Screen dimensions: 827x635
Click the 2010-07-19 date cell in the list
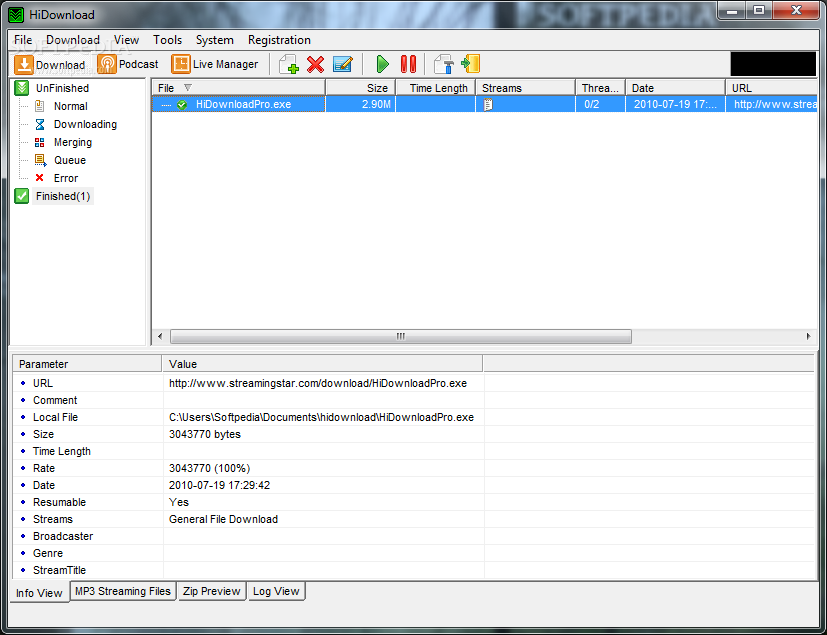click(x=675, y=104)
